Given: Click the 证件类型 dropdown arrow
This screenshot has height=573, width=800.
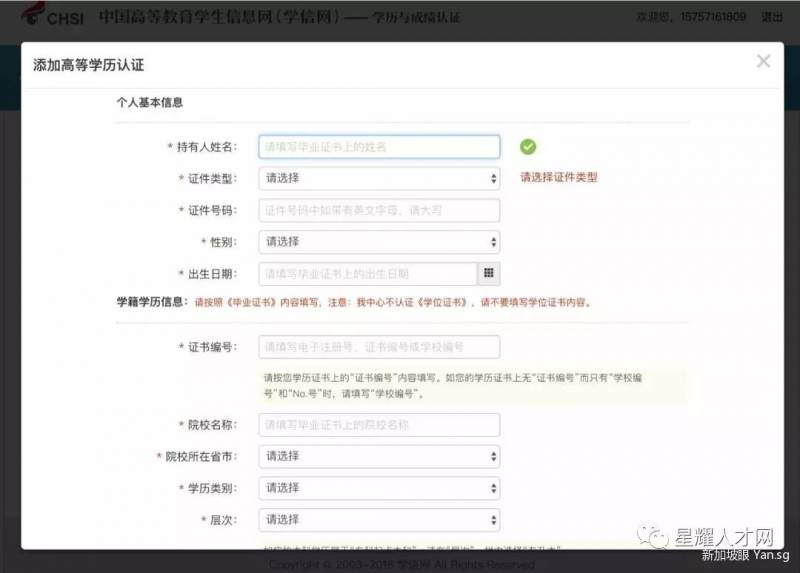Looking at the screenshot, I should tap(493, 178).
